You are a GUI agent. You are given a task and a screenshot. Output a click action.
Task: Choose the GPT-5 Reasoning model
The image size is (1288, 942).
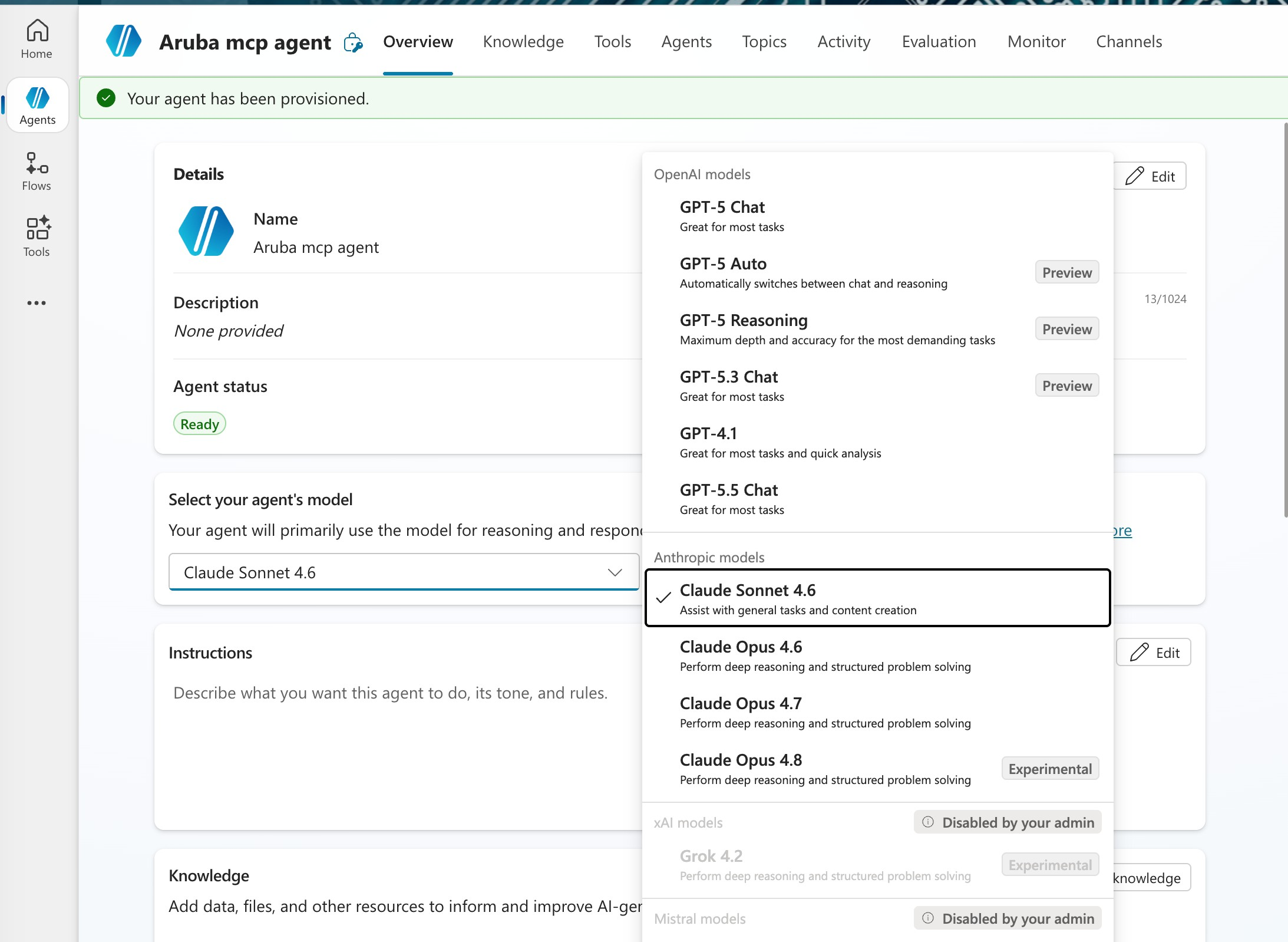tap(878, 330)
